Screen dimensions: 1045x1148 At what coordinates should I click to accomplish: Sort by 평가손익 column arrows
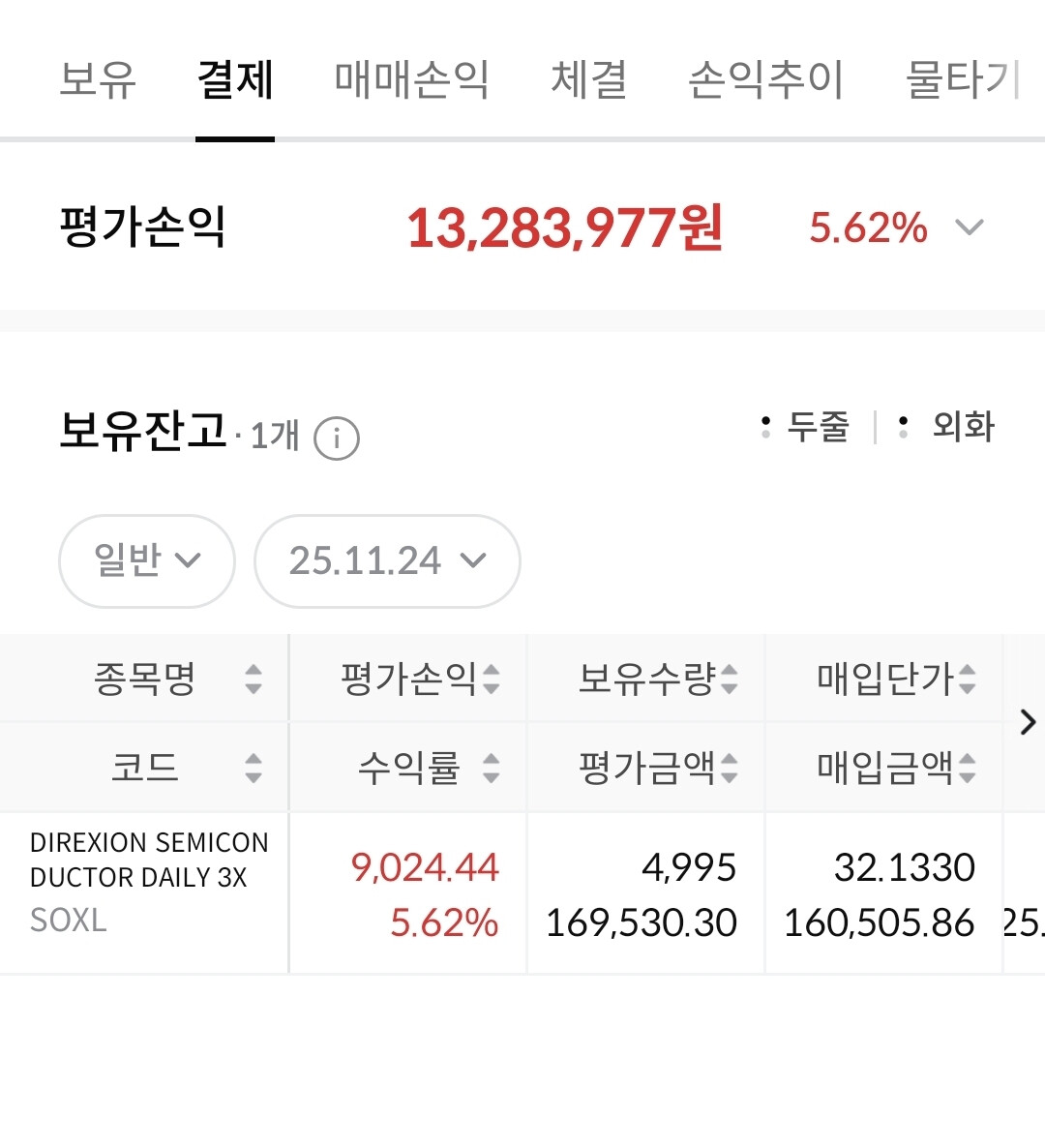coord(491,679)
